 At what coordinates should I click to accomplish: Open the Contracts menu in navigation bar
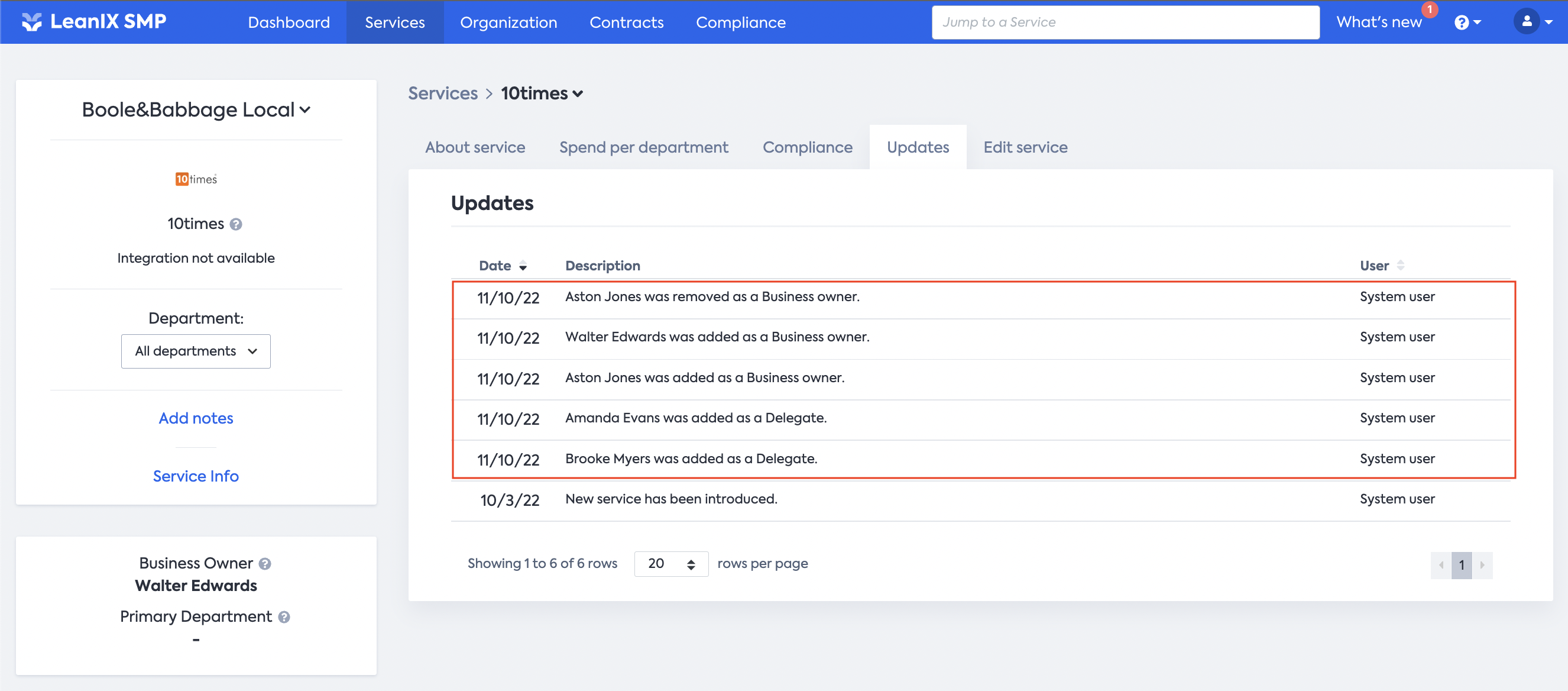tap(626, 22)
